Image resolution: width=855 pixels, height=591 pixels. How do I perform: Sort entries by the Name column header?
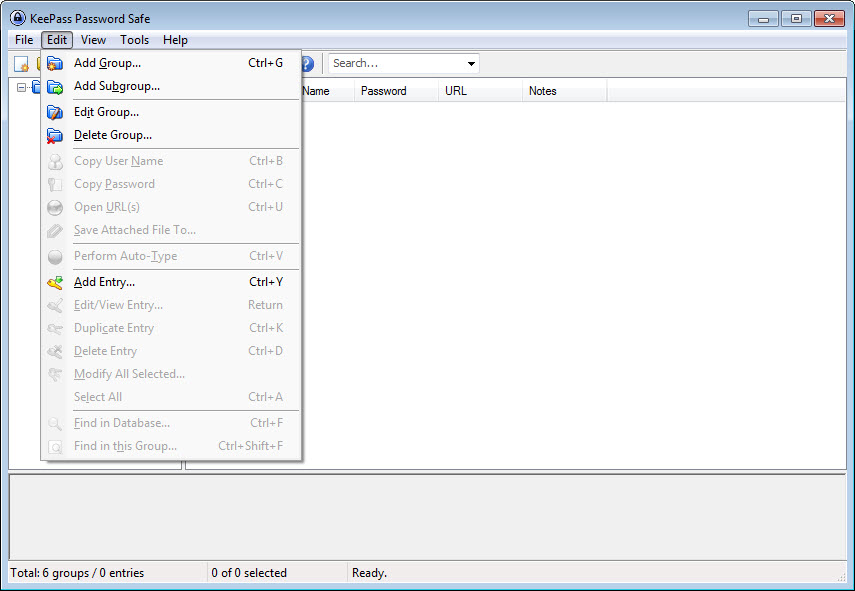[x=327, y=91]
